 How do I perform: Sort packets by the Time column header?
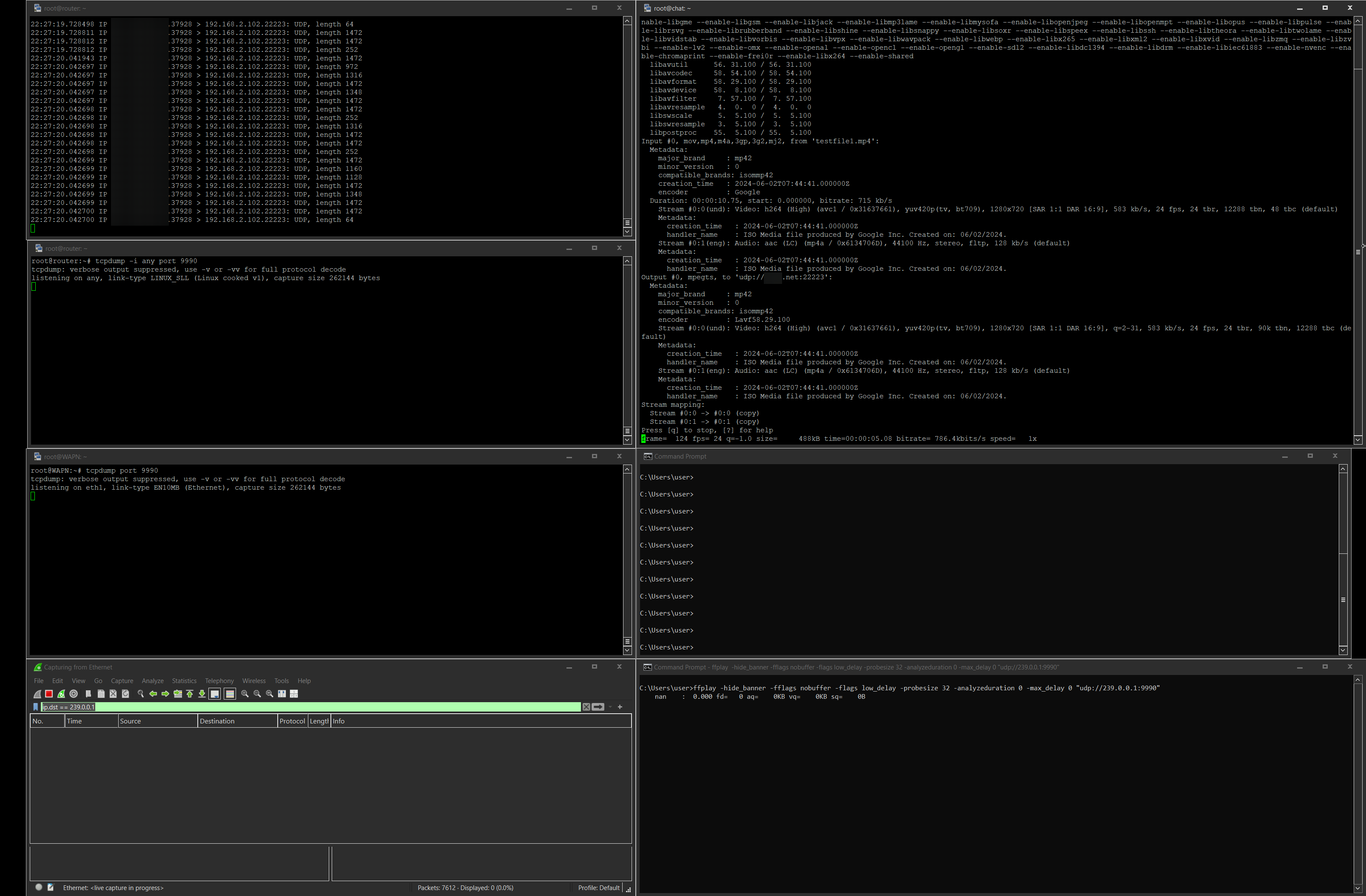[x=91, y=721]
